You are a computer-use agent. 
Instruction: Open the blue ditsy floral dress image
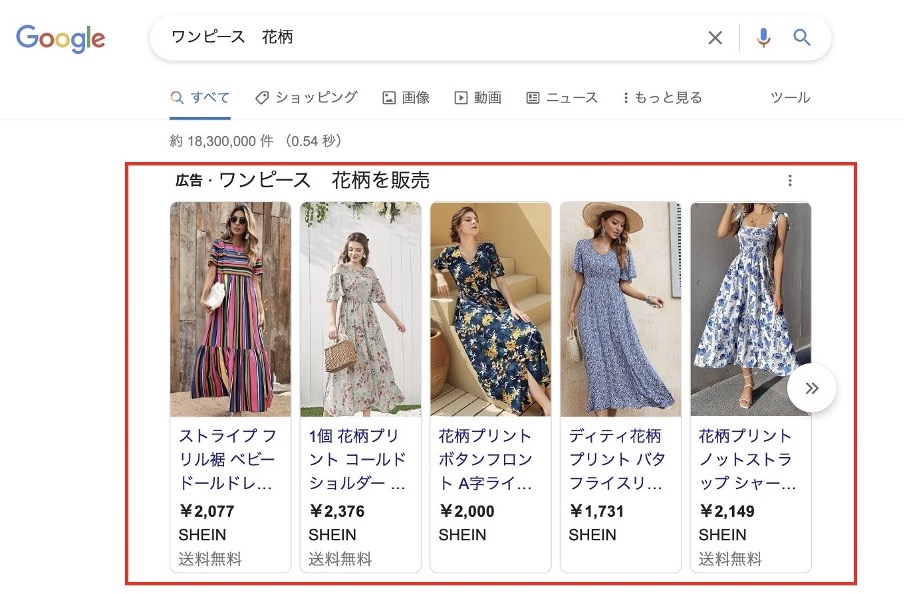coord(620,309)
